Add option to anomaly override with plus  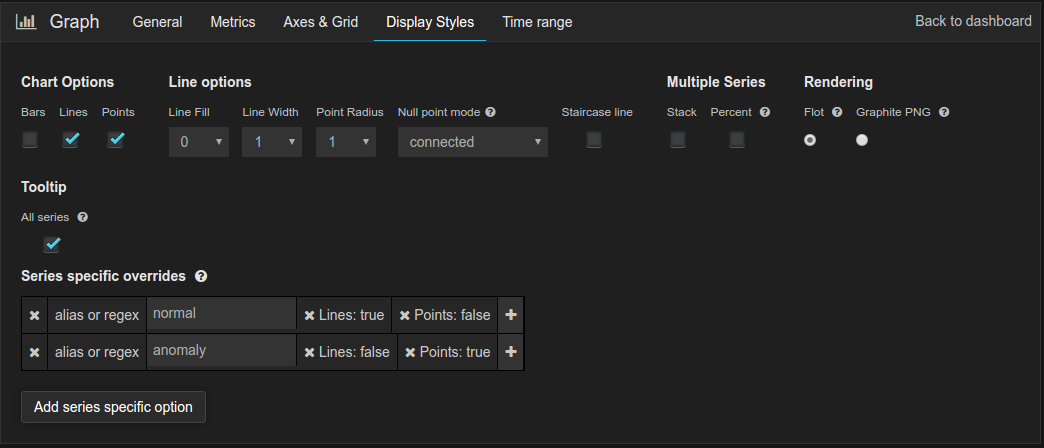pyautogui.click(x=511, y=351)
